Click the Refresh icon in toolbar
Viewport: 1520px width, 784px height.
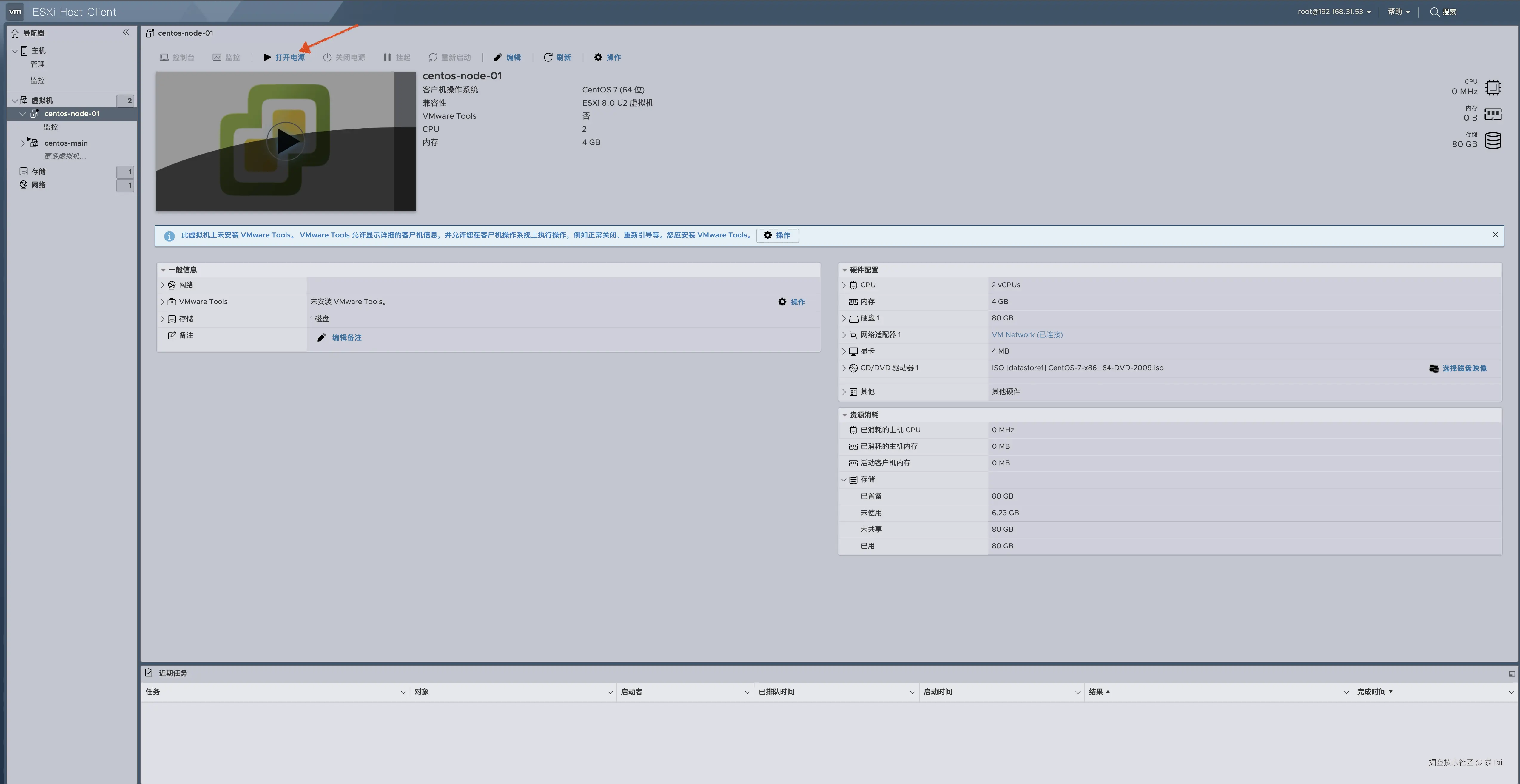548,57
